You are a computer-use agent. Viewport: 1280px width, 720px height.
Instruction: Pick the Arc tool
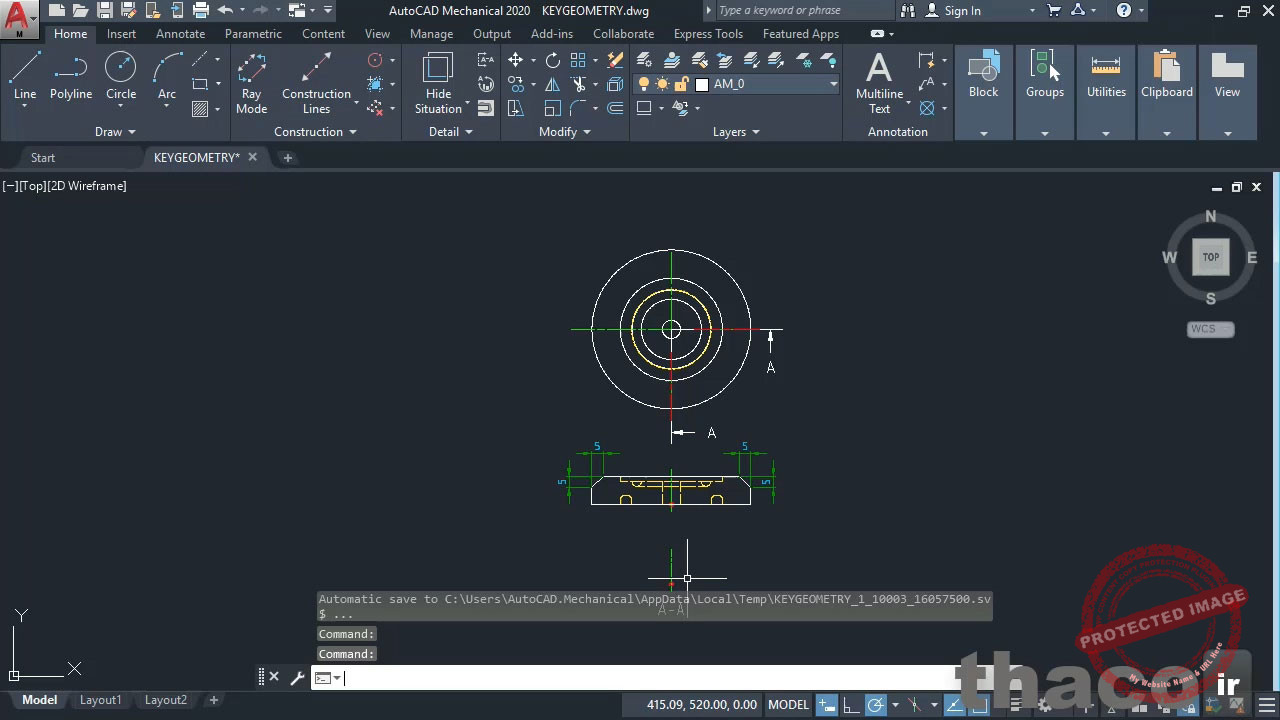[x=167, y=76]
